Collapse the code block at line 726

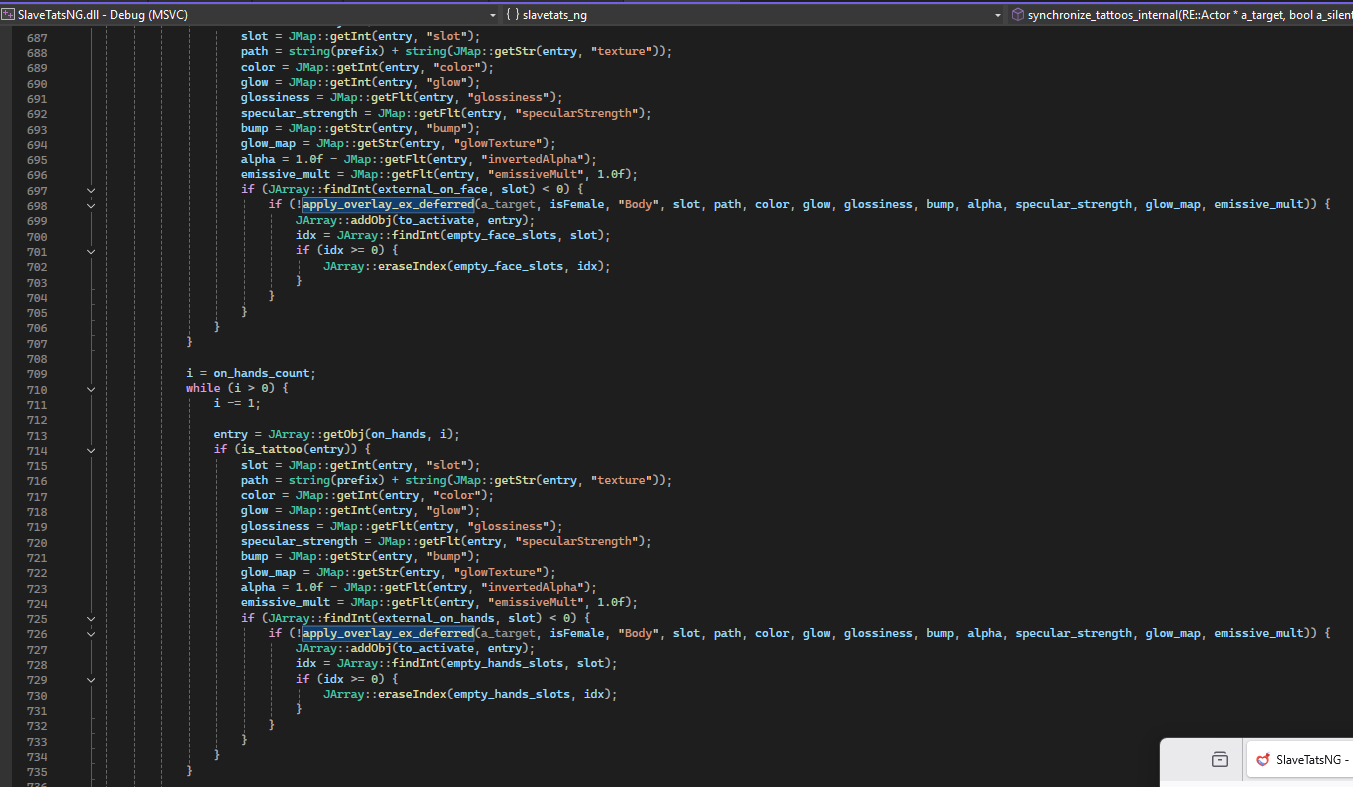[x=91, y=633]
